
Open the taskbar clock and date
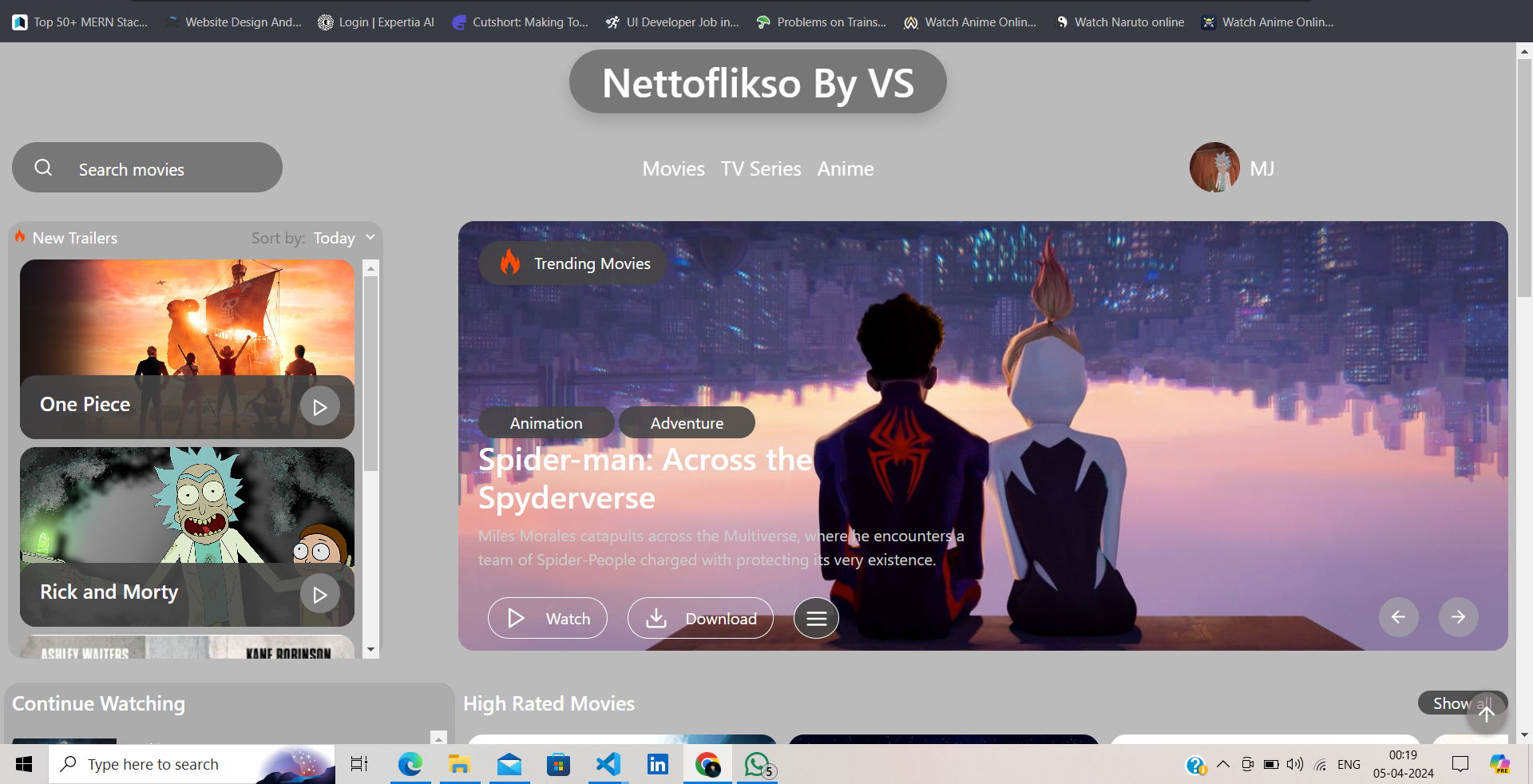tap(1403, 764)
